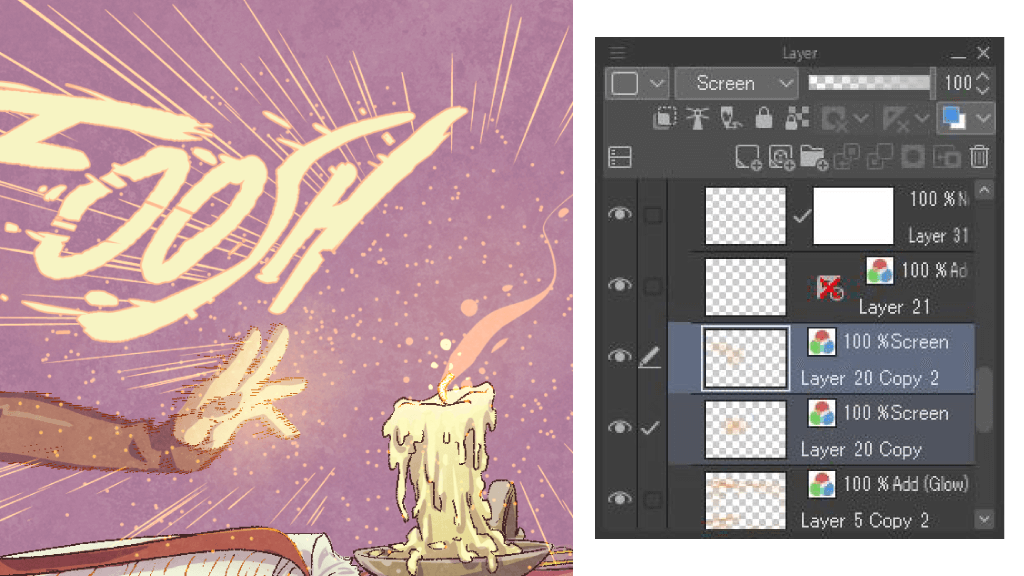Check the selection box for Layer 5 Copy 2
The height and width of the screenshot is (576, 1024).
(x=652, y=499)
